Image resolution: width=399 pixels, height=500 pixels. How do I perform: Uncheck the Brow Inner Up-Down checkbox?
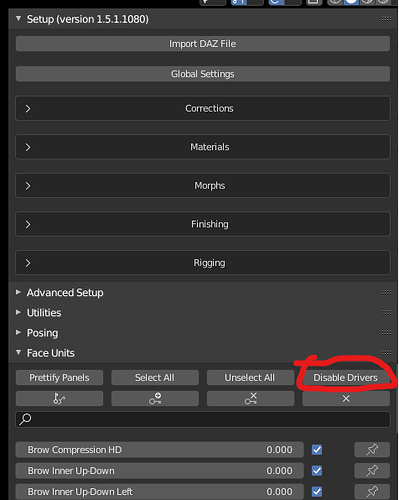pyautogui.click(x=317, y=471)
